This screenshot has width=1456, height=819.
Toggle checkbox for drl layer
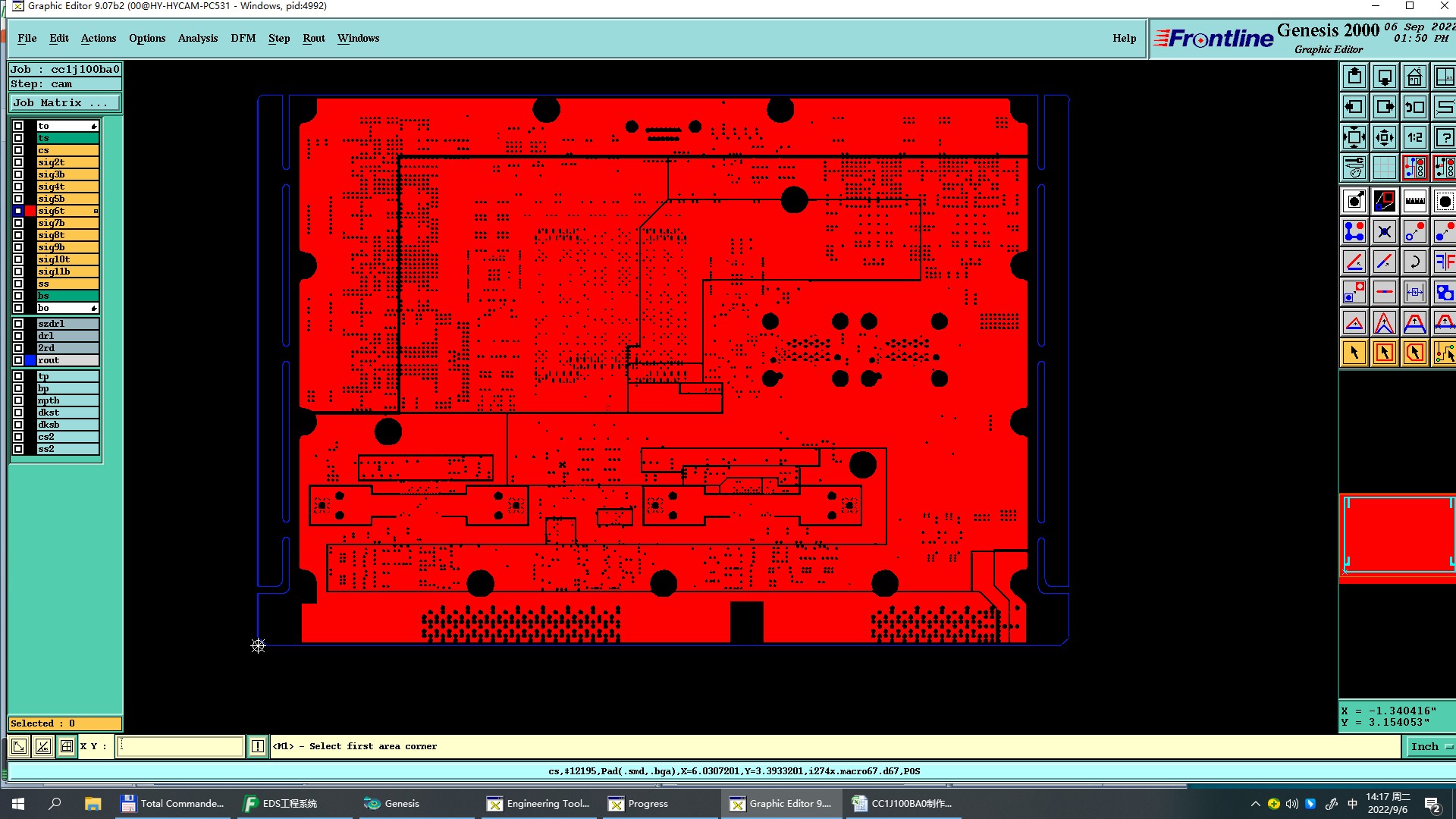[18, 336]
